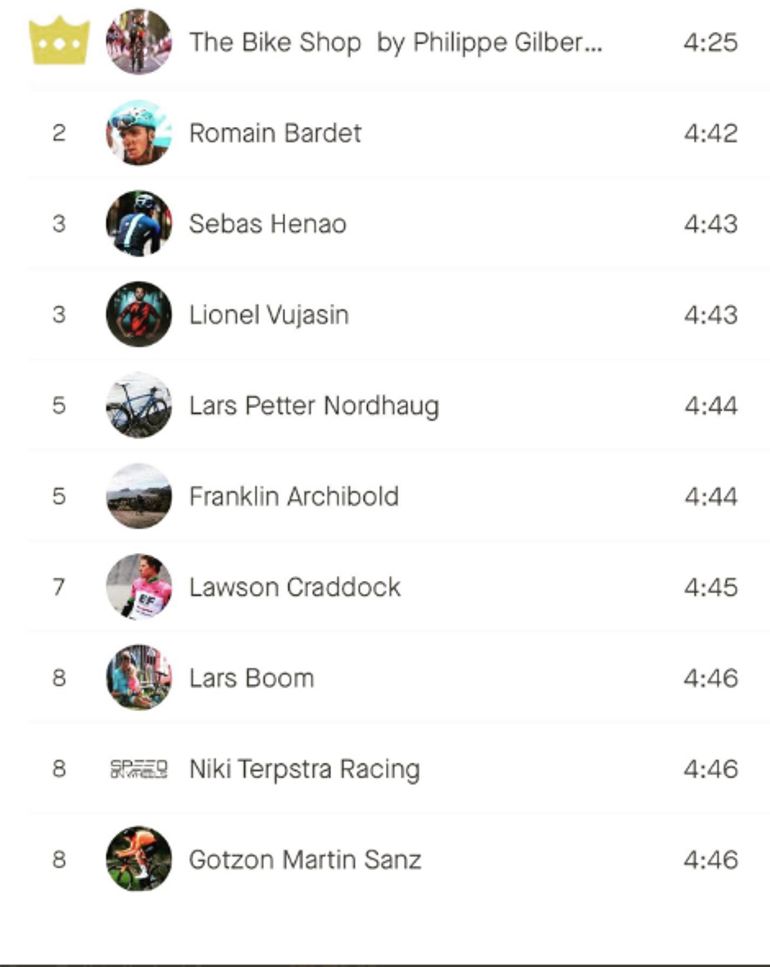Click Lawson Craddock's profile picture
This screenshot has width=770, height=967.
(139, 587)
